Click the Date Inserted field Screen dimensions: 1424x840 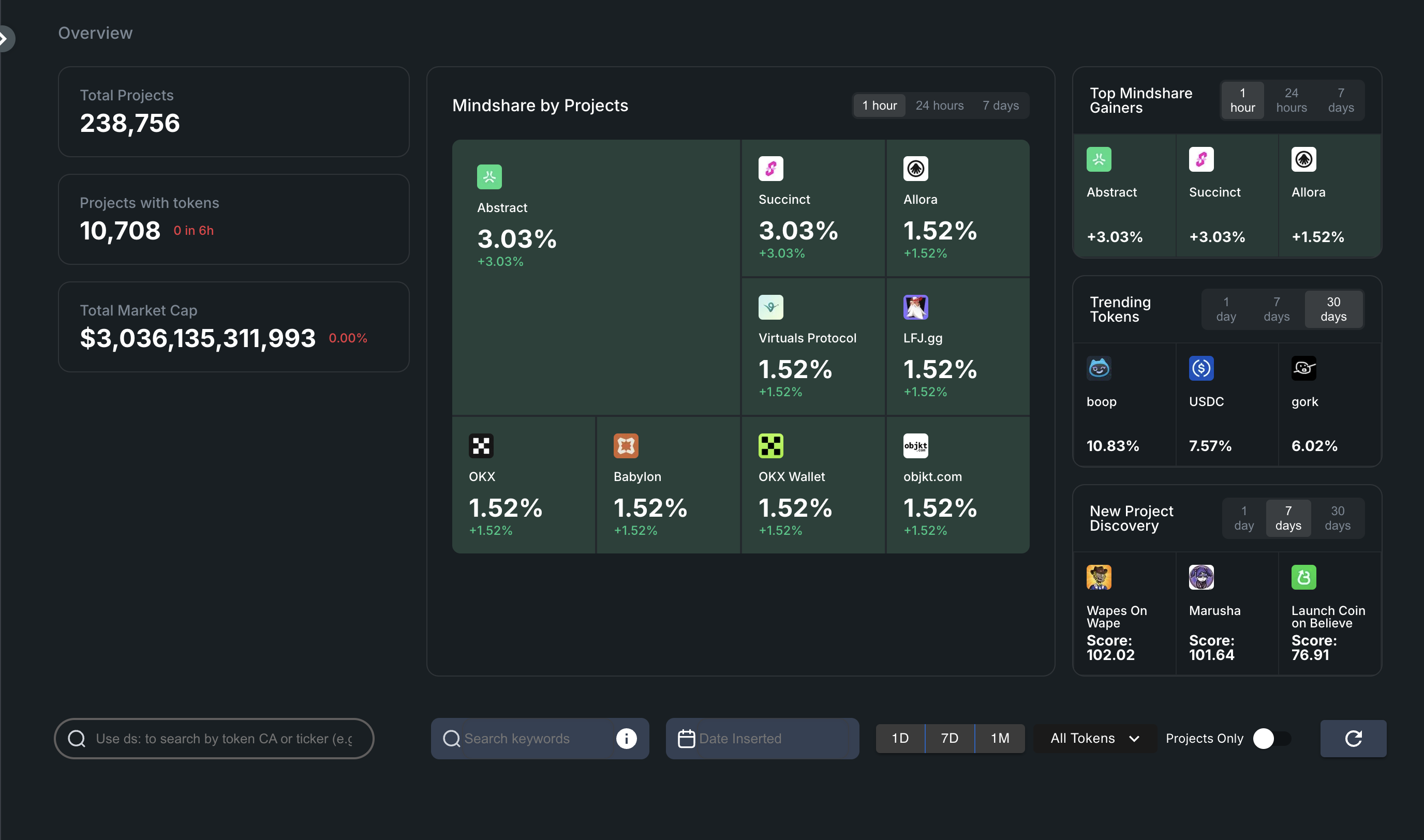[x=762, y=738]
